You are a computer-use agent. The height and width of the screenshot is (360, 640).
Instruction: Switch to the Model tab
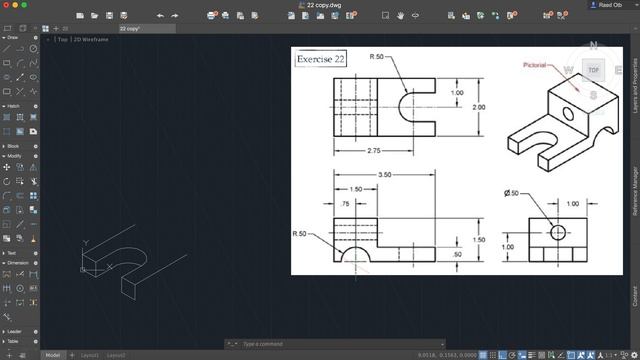pos(53,355)
